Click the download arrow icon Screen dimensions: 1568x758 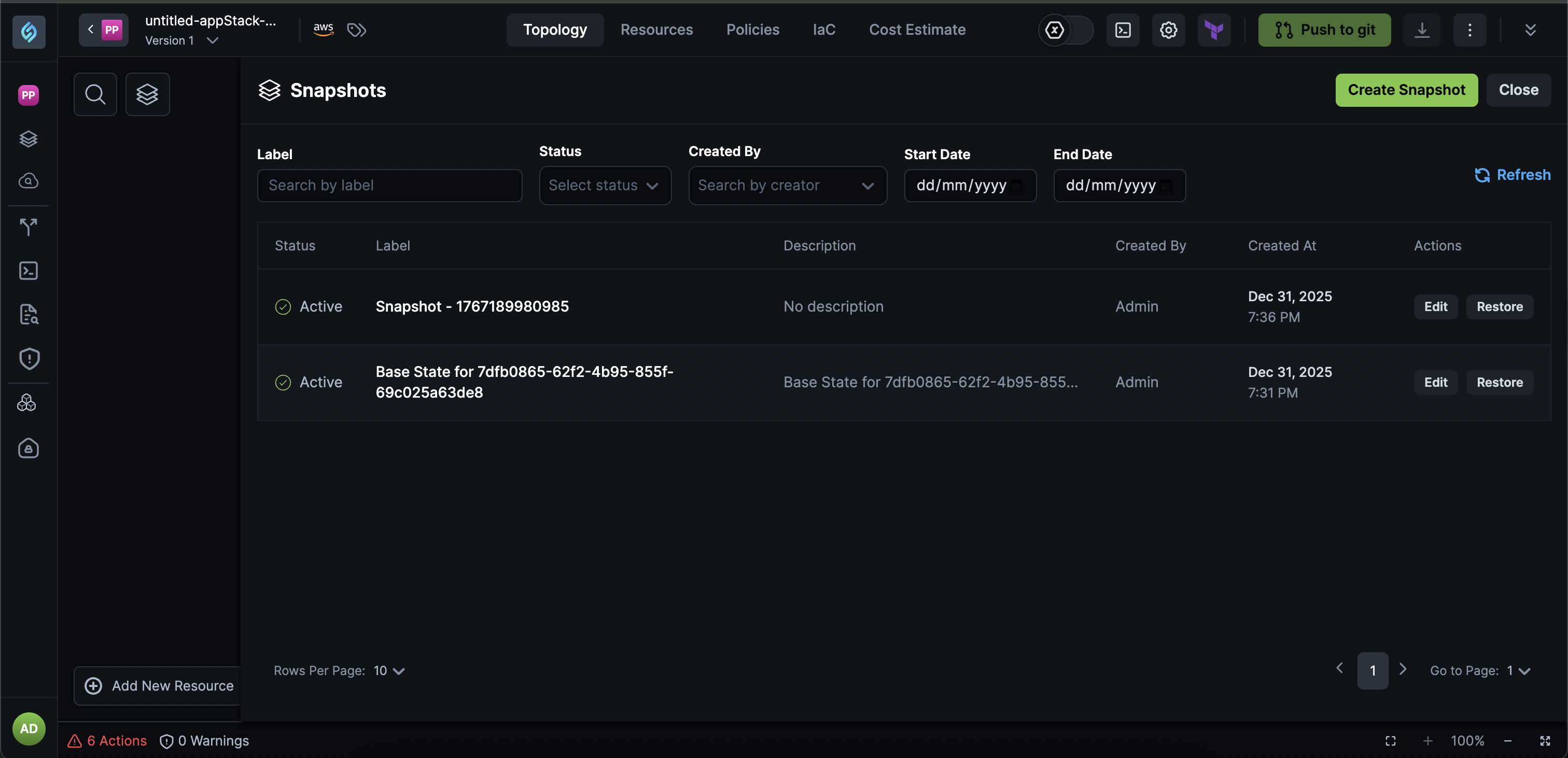tap(1421, 30)
